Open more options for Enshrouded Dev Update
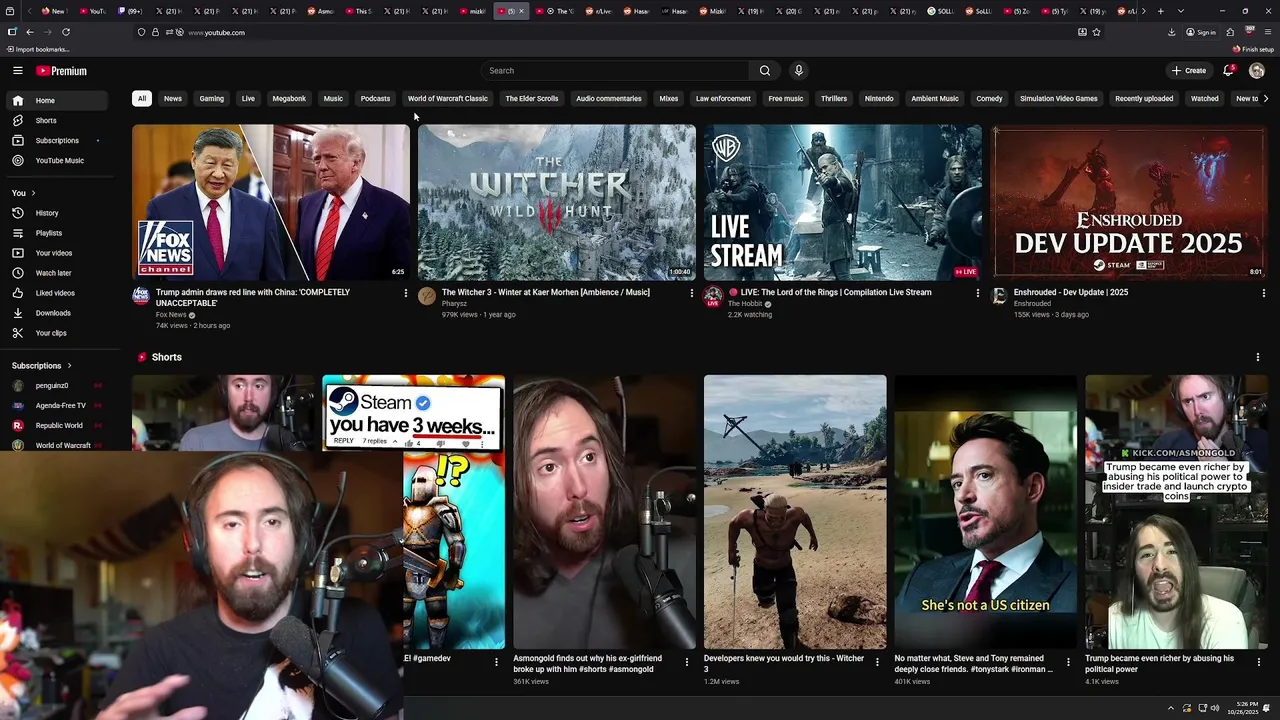This screenshot has height=720, width=1280. click(x=1264, y=293)
